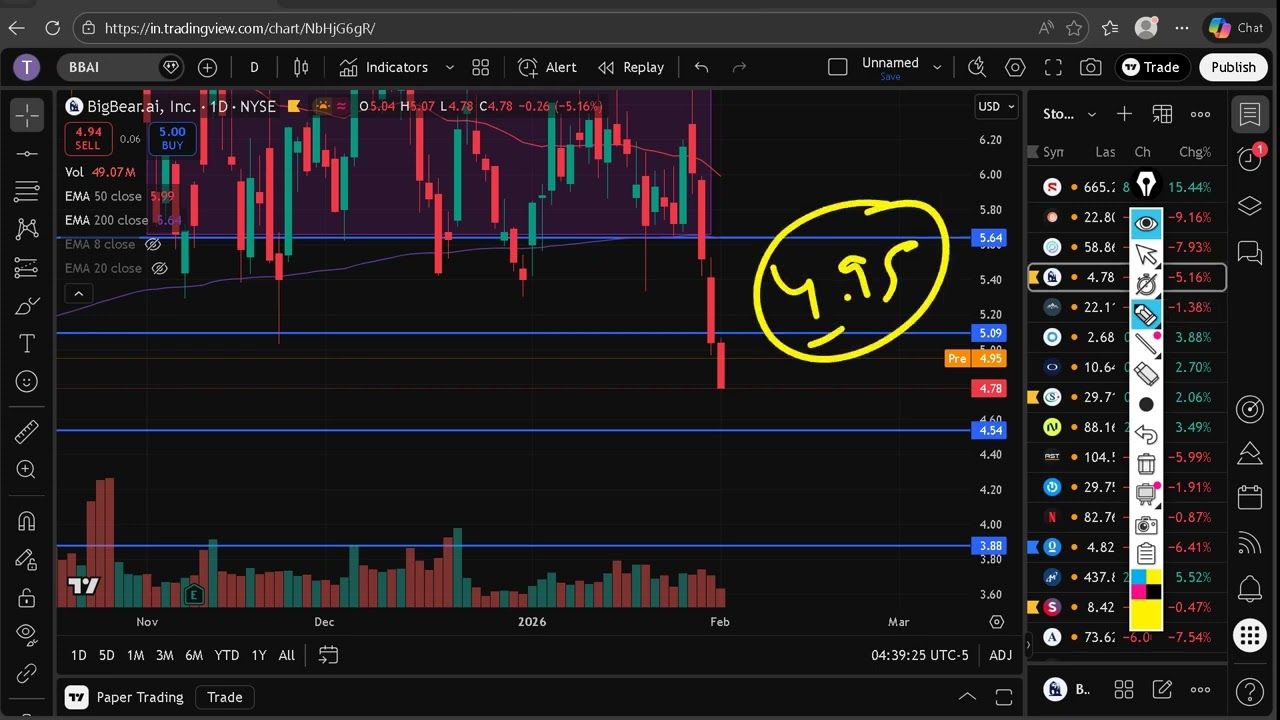Show the hidden EMA 20 indicator

(x=159, y=268)
